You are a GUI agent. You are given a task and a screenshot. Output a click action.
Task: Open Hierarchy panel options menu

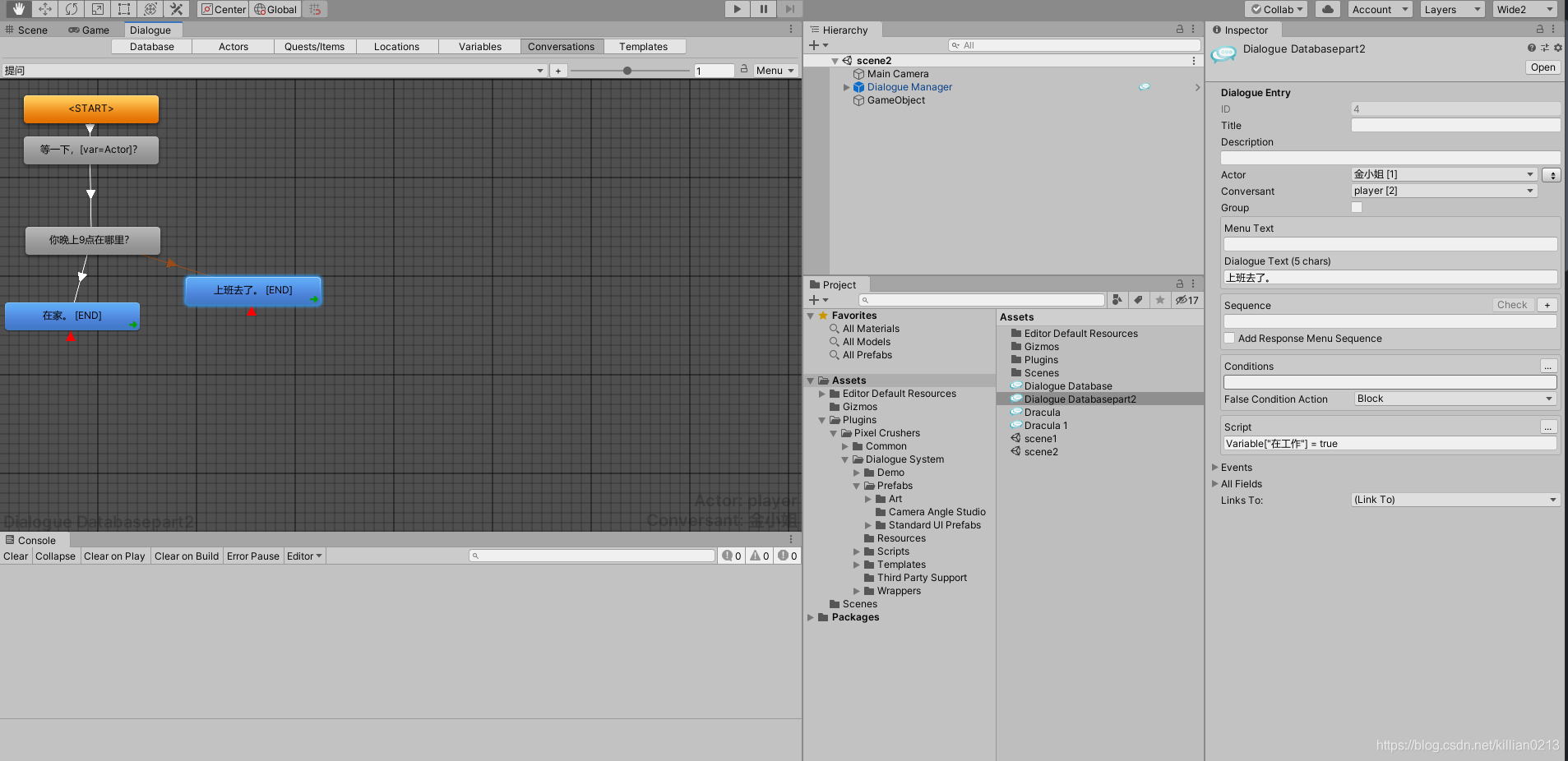(1193, 29)
